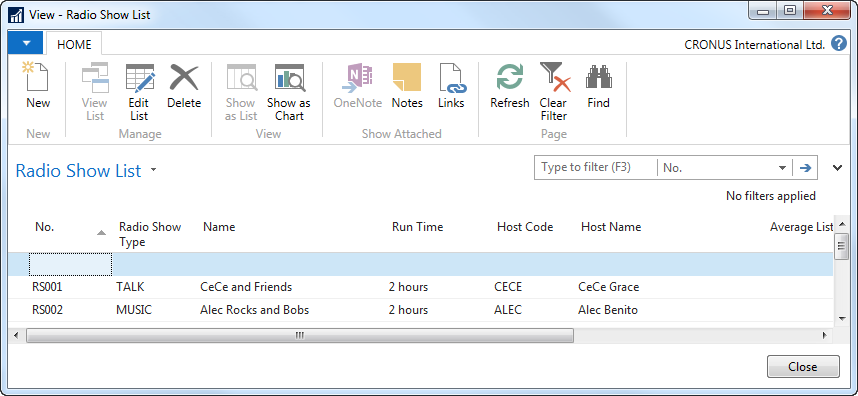
Task: Open the No. filter field dropdown
Action: pyautogui.click(x=782, y=168)
